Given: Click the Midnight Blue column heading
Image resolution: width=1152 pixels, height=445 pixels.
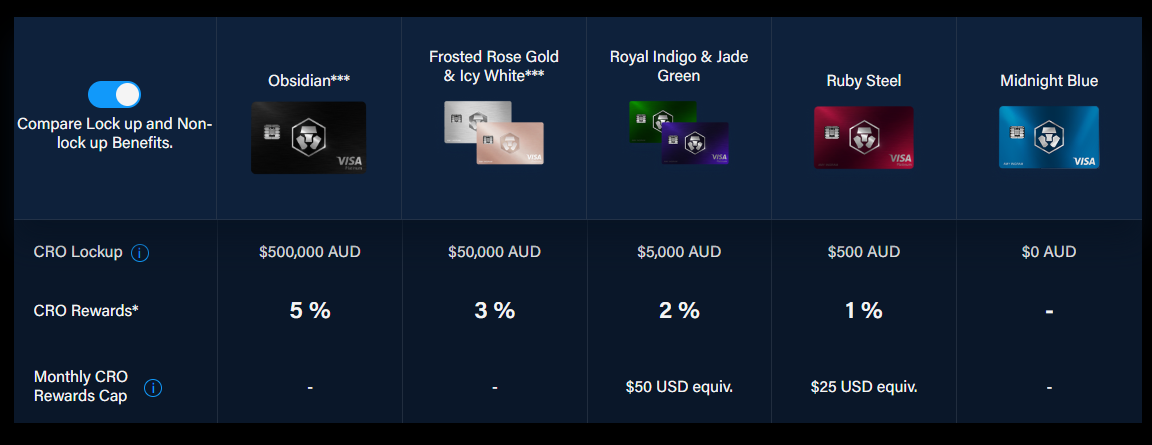Looking at the screenshot, I should (1049, 81).
